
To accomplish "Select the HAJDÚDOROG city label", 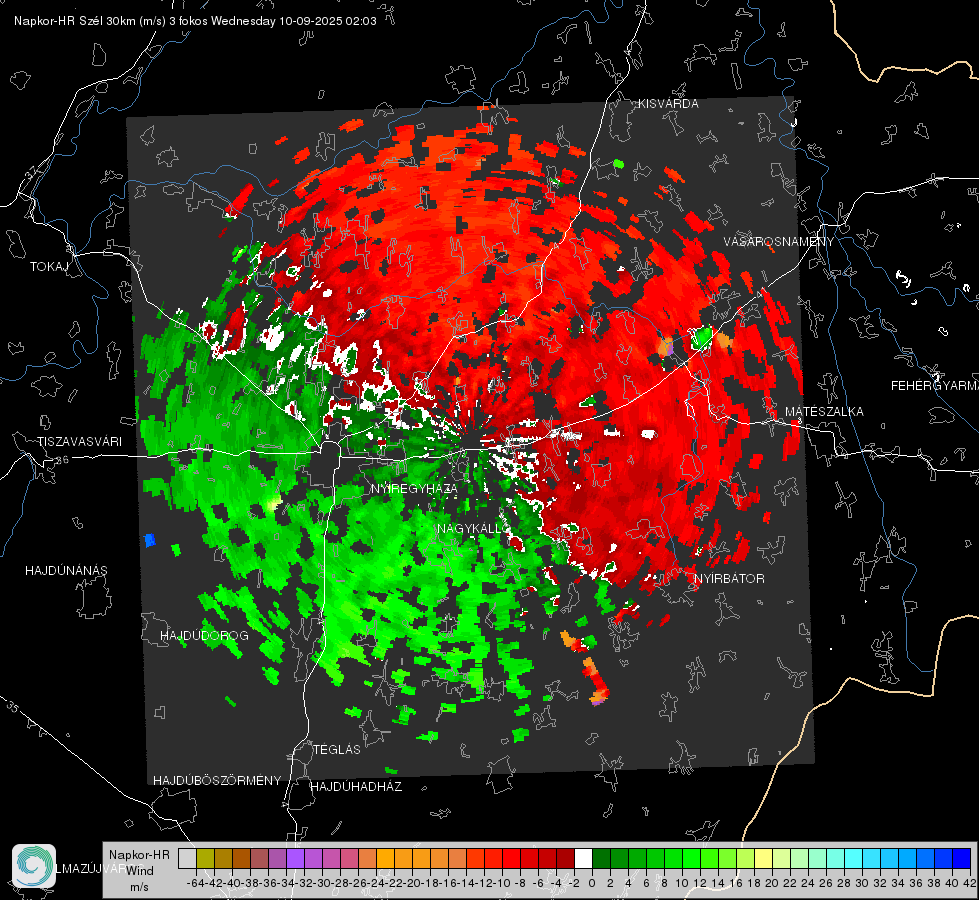I will pyautogui.click(x=204, y=636).
